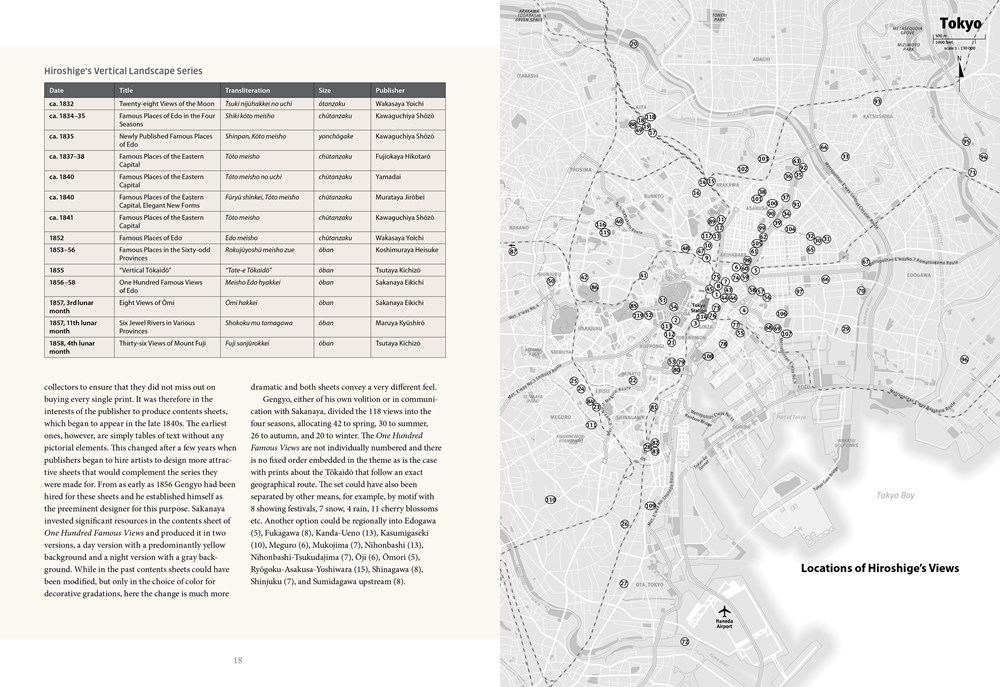Select map marker 29 east of center
1000x687 pixels.
coord(846,329)
